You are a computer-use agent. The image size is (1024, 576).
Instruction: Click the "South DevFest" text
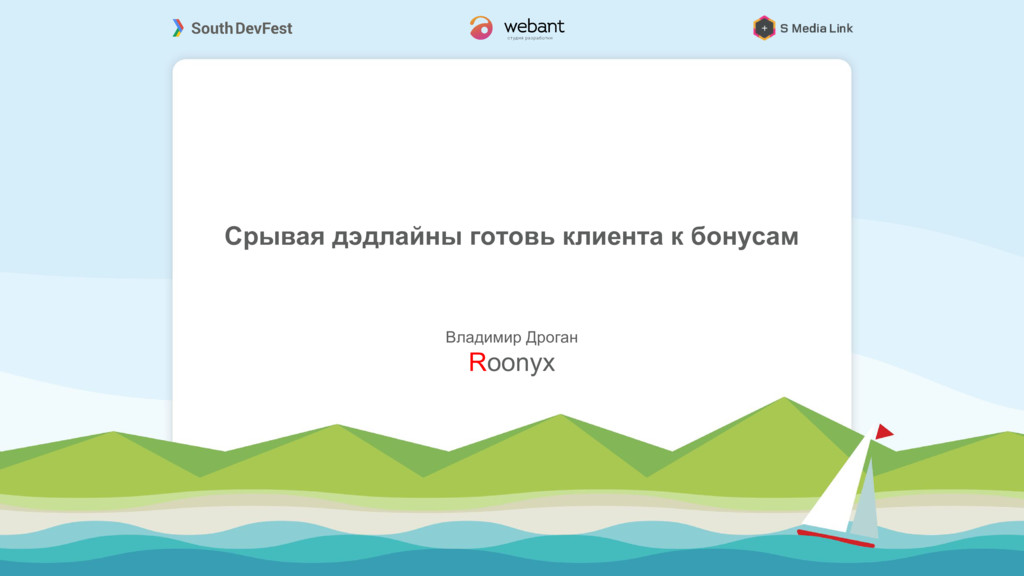(x=242, y=28)
